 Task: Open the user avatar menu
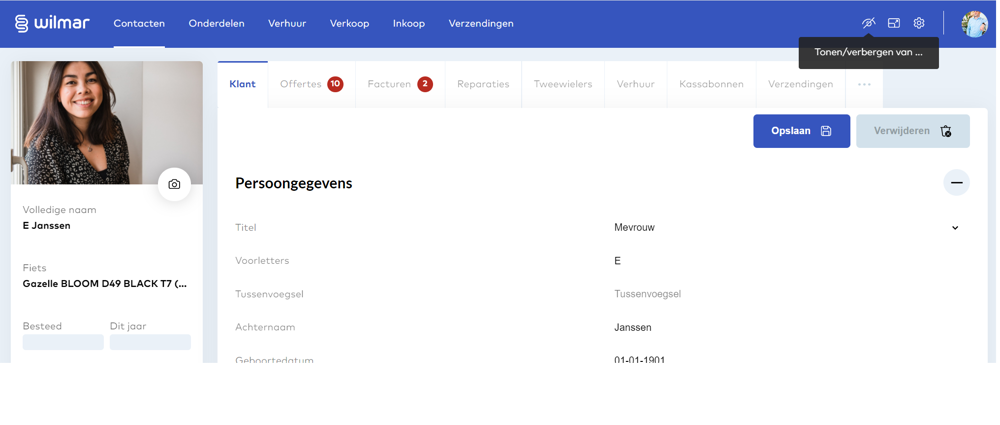point(974,24)
